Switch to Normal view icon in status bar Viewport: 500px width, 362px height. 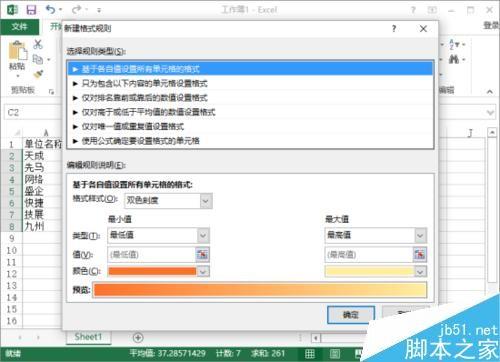(x=310, y=354)
